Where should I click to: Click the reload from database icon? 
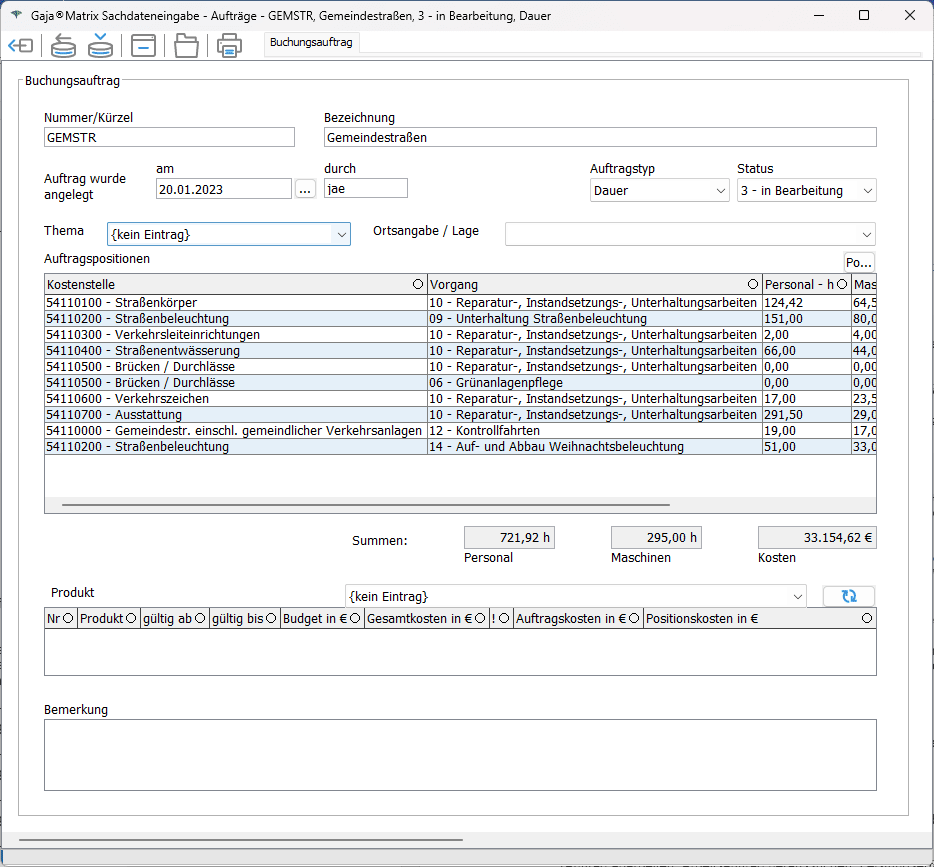(x=63, y=46)
